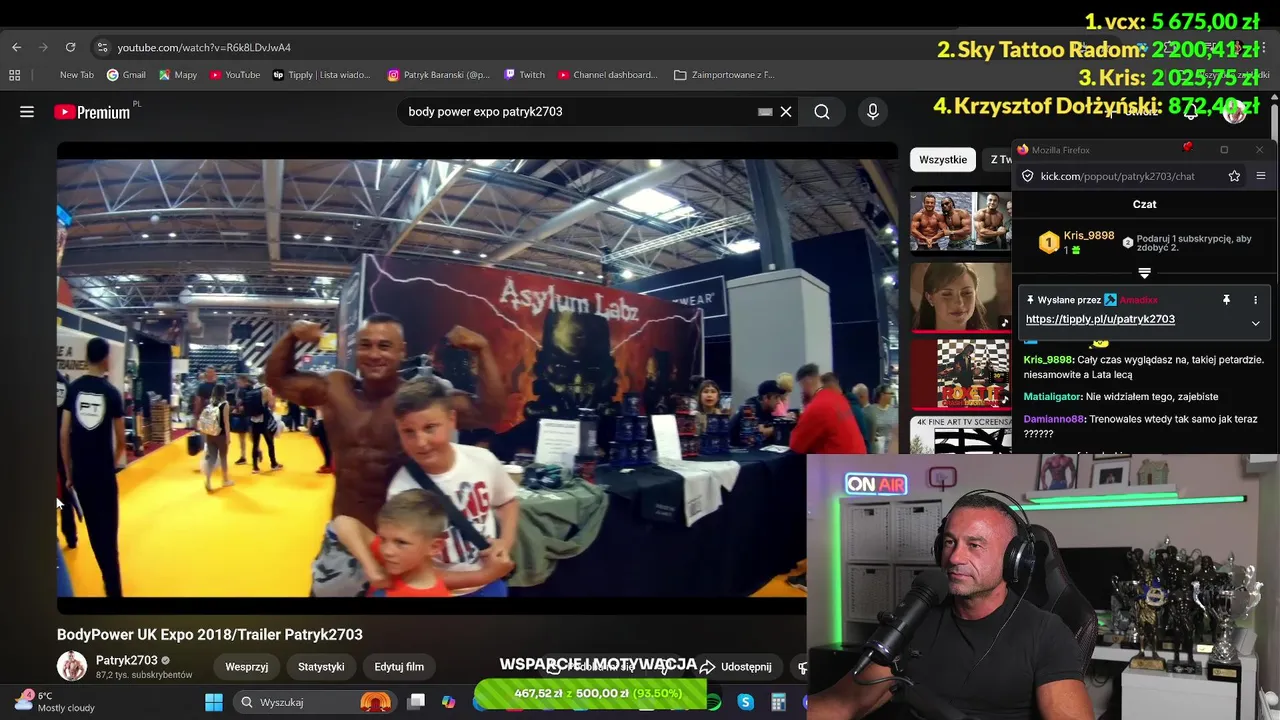Open pinned message more options menu
Screen dimensions: 1280x720
point(1255,300)
